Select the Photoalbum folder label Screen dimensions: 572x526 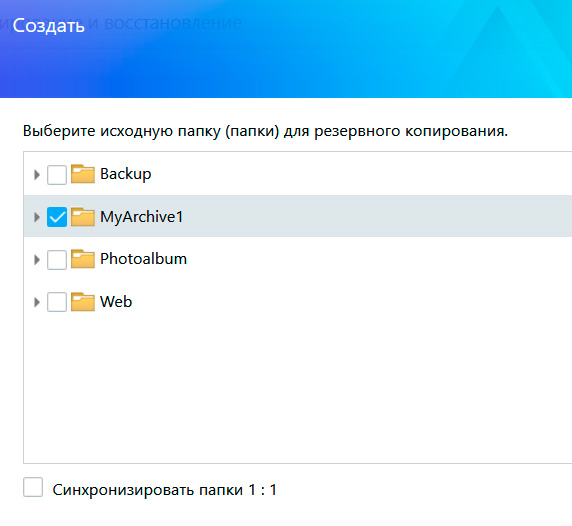(x=143, y=259)
